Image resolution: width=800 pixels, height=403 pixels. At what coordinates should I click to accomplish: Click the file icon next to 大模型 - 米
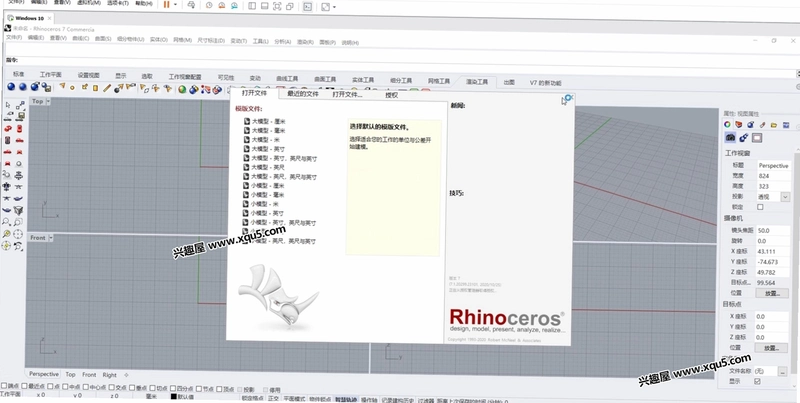[x=247, y=139]
